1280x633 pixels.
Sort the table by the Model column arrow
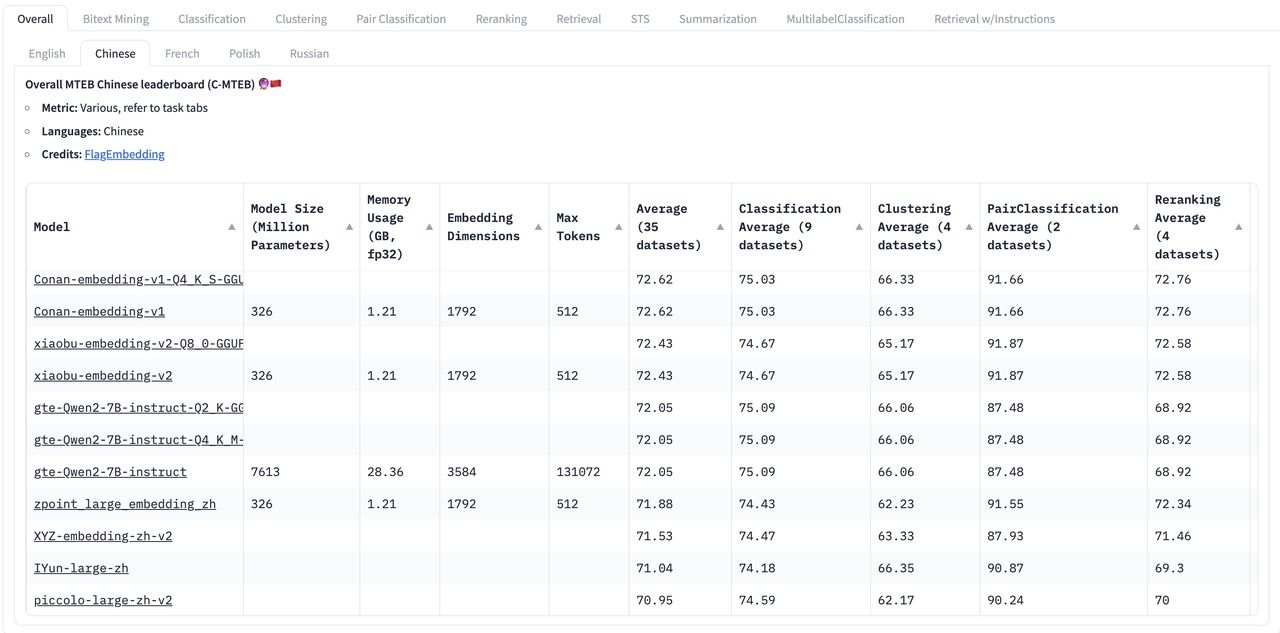tap(232, 227)
